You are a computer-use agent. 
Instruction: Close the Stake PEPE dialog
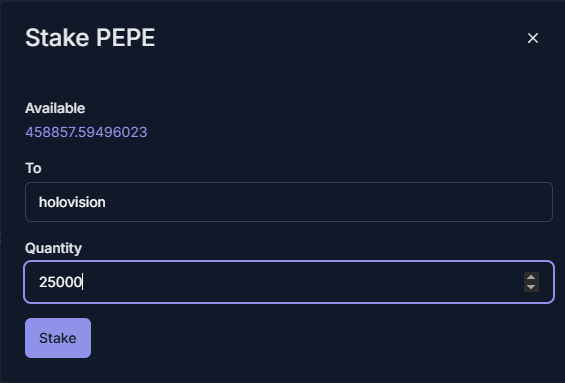click(x=533, y=38)
